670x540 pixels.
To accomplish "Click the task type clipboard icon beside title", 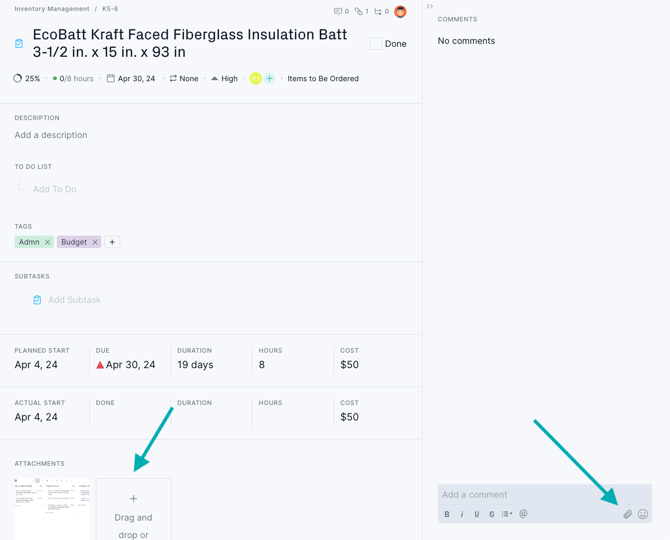I will pyautogui.click(x=19, y=44).
